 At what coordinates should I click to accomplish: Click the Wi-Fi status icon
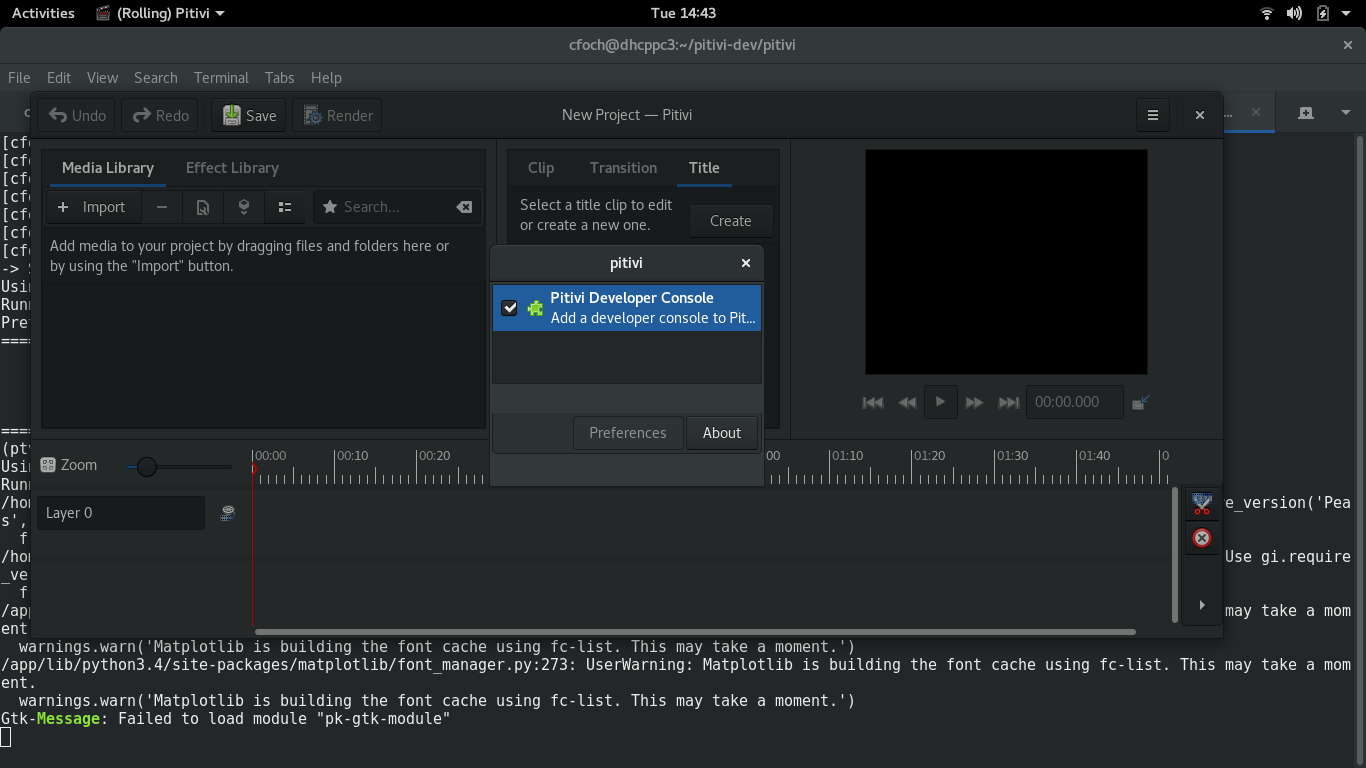coord(1267,13)
